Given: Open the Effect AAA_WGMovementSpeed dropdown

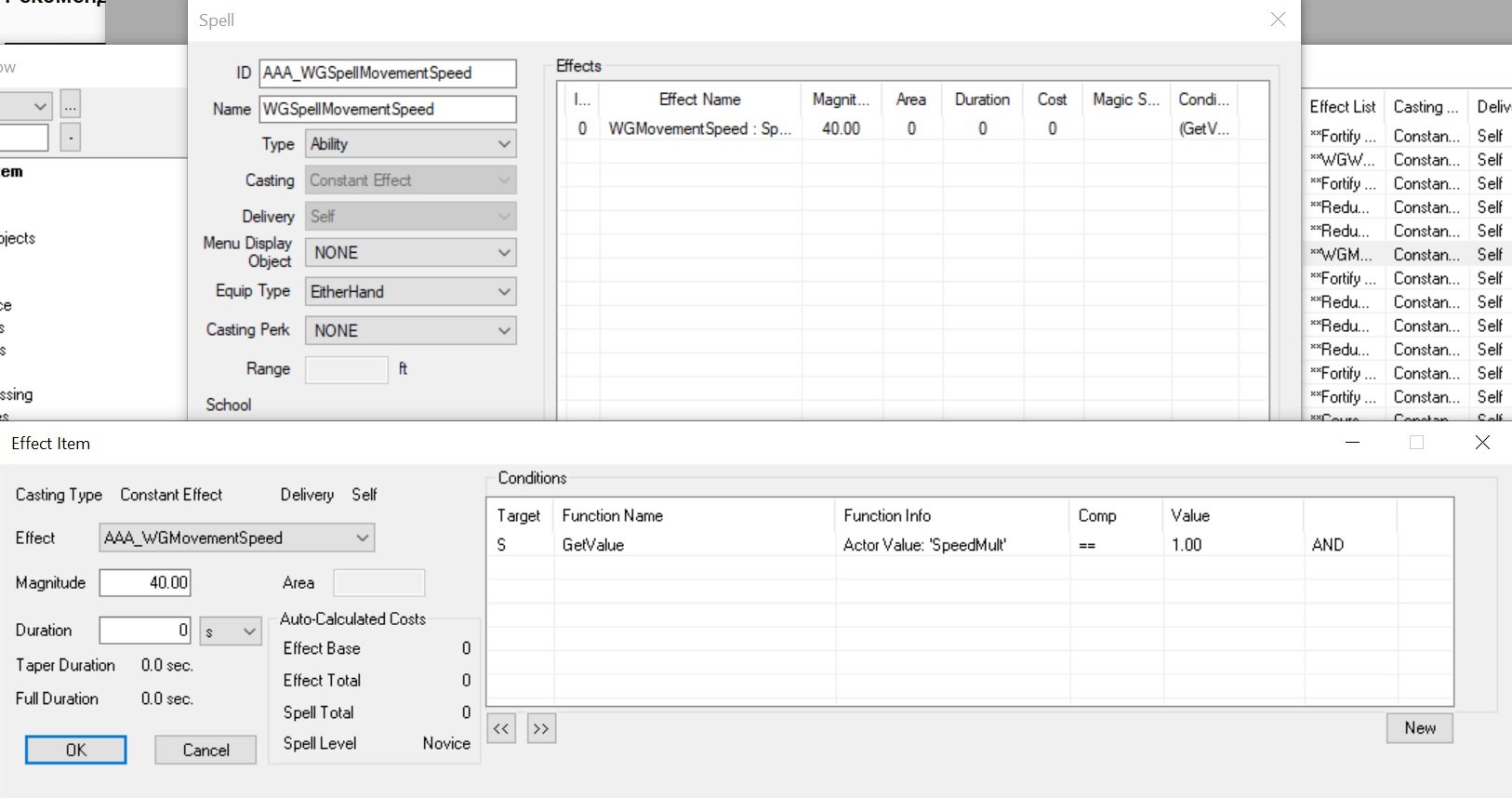Looking at the screenshot, I should (x=236, y=538).
